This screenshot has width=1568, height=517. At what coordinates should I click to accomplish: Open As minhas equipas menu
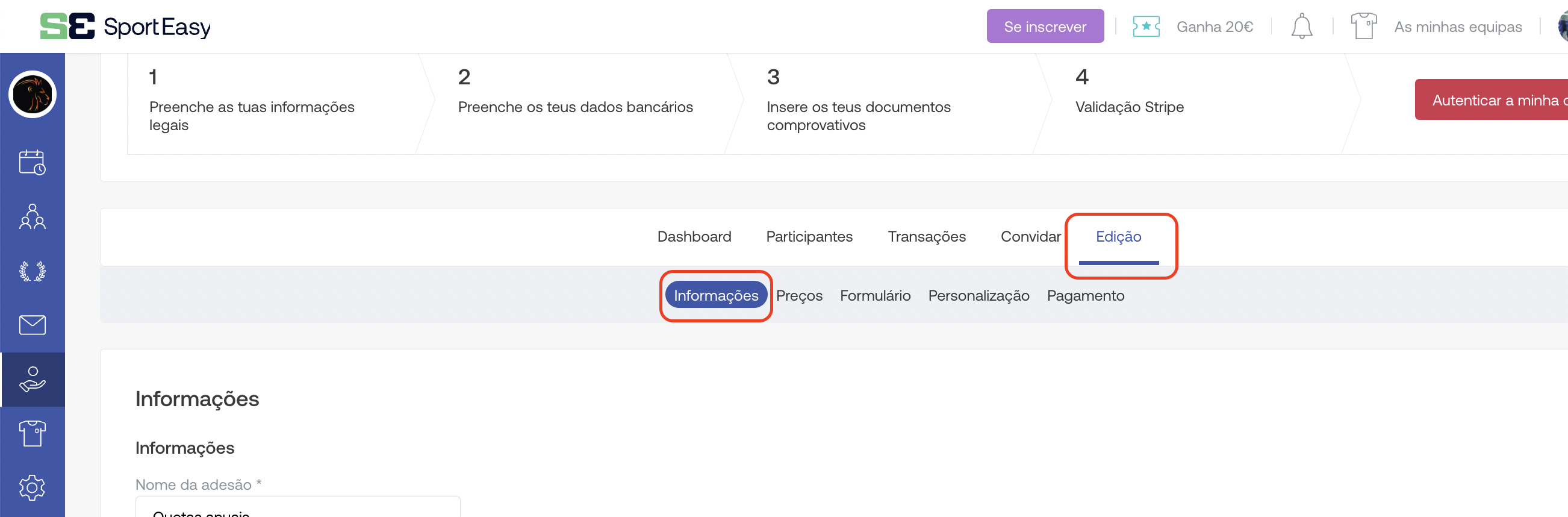[x=1457, y=27]
